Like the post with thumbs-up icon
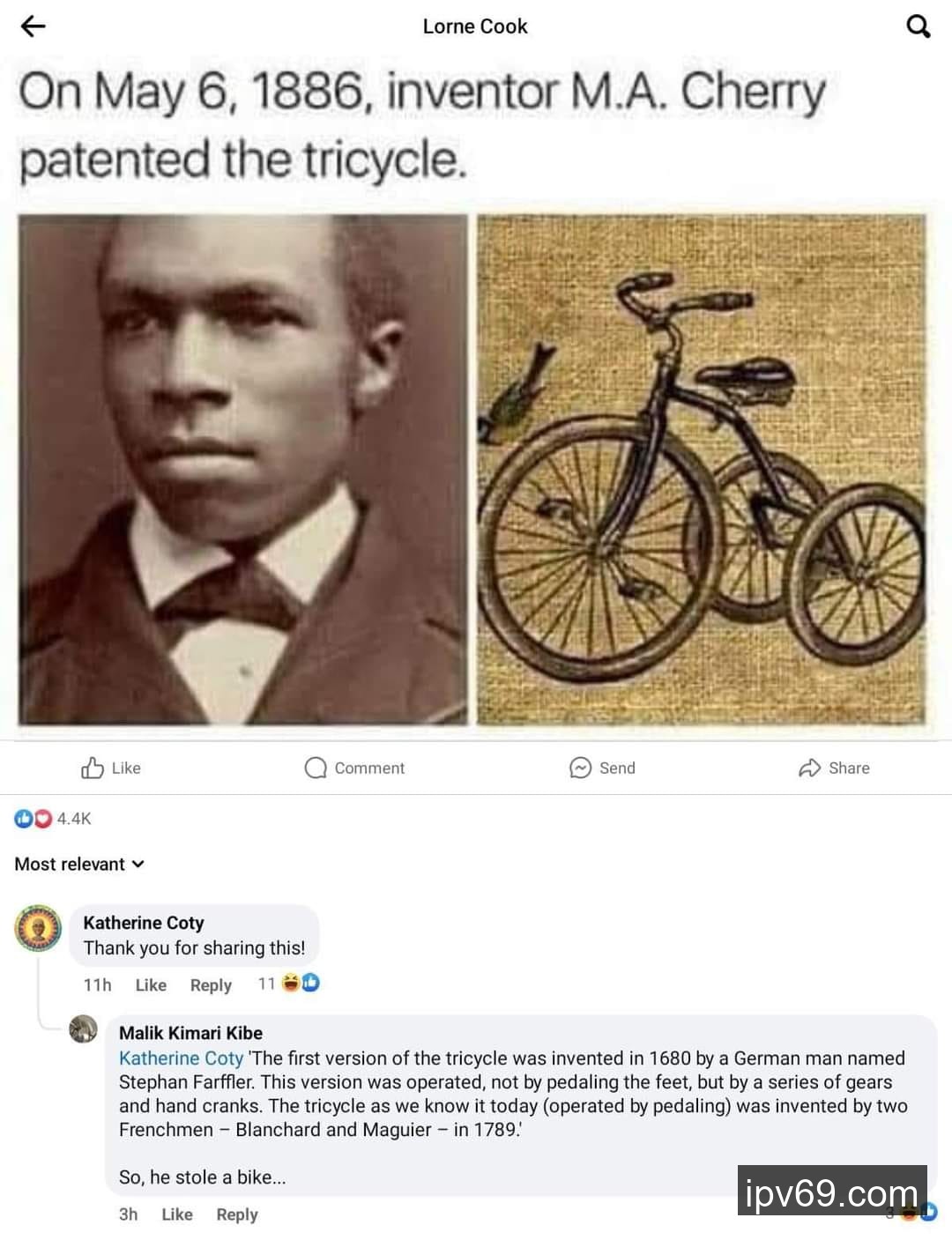Screen dimensions: 952x1240 pyautogui.click(x=93, y=768)
